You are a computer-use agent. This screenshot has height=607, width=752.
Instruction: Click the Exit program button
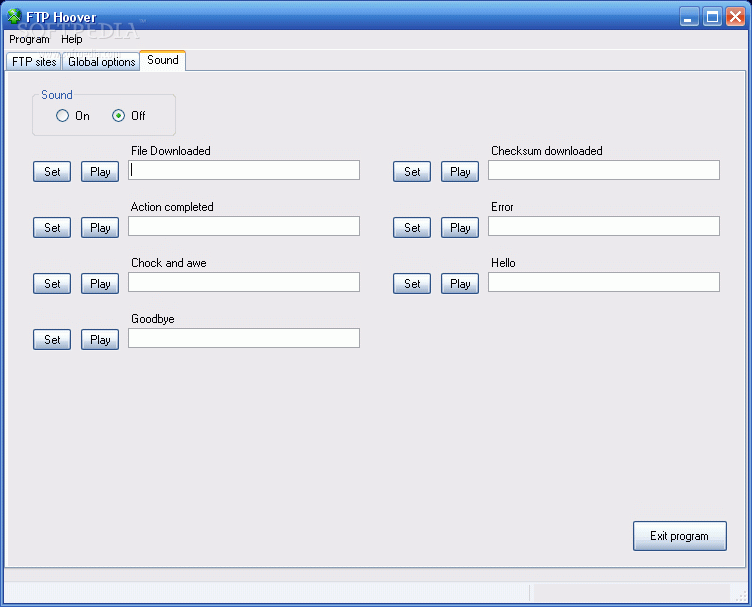click(680, 536)
